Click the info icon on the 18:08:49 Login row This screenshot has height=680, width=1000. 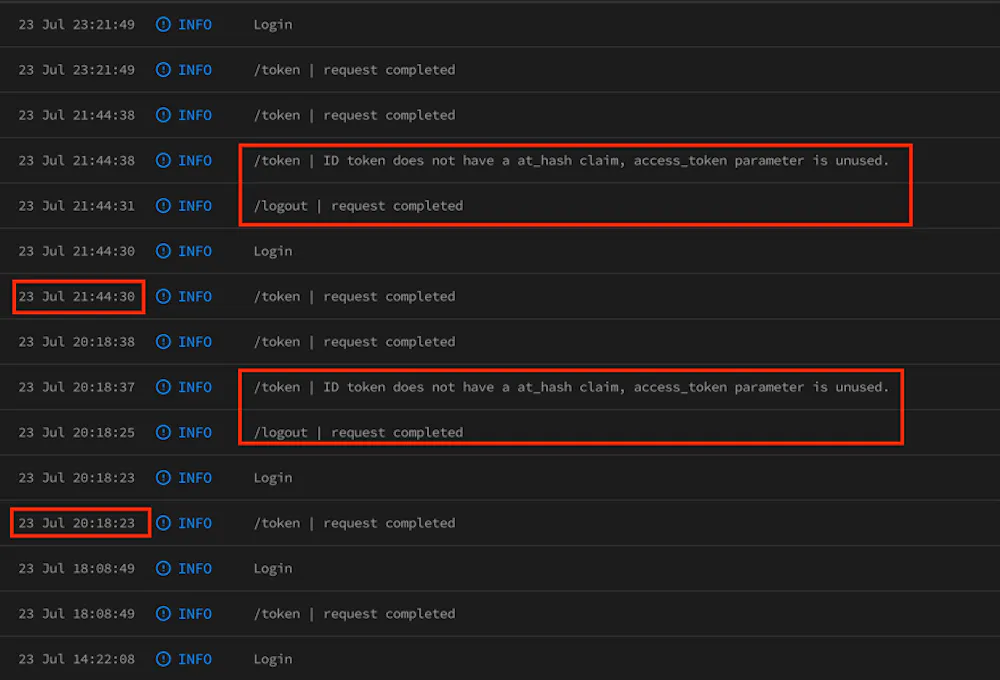(x=163, y=568)
